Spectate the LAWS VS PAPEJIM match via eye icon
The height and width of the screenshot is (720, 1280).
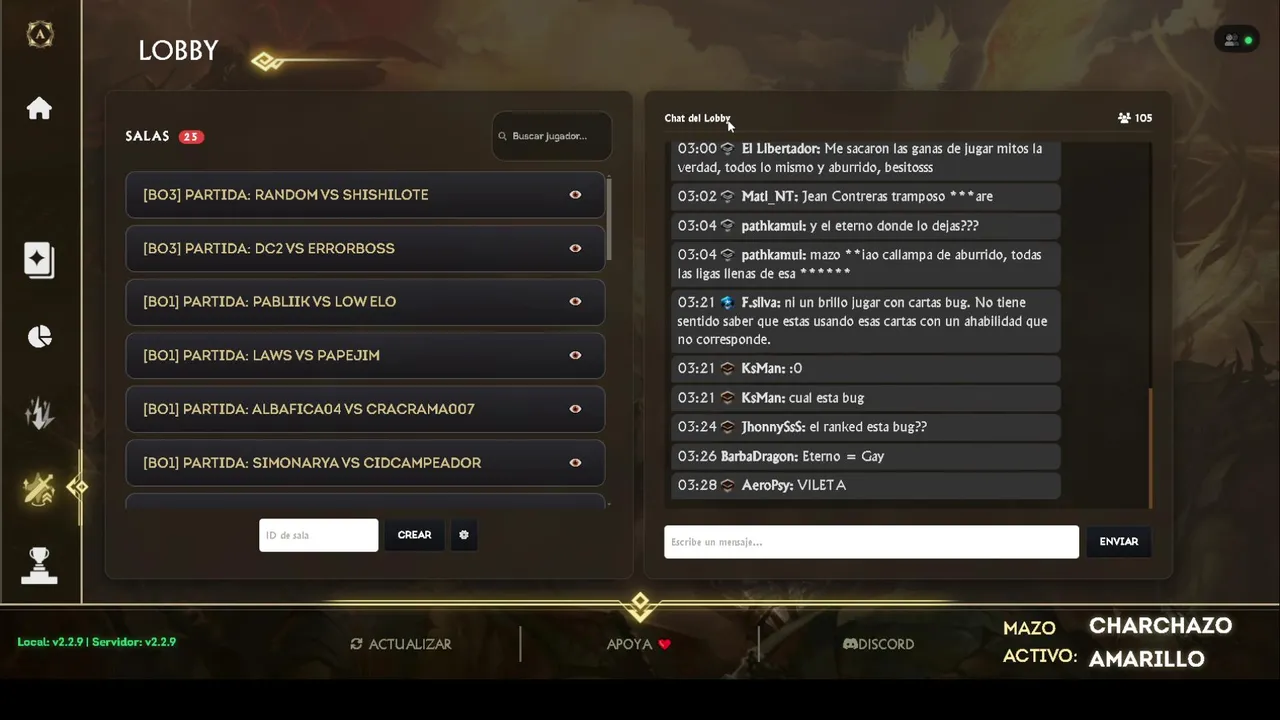pyautogui.click(x=575, y=355)
